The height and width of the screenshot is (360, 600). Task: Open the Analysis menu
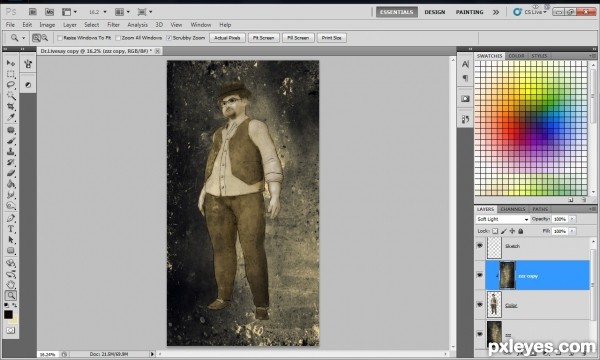[137, 25]
